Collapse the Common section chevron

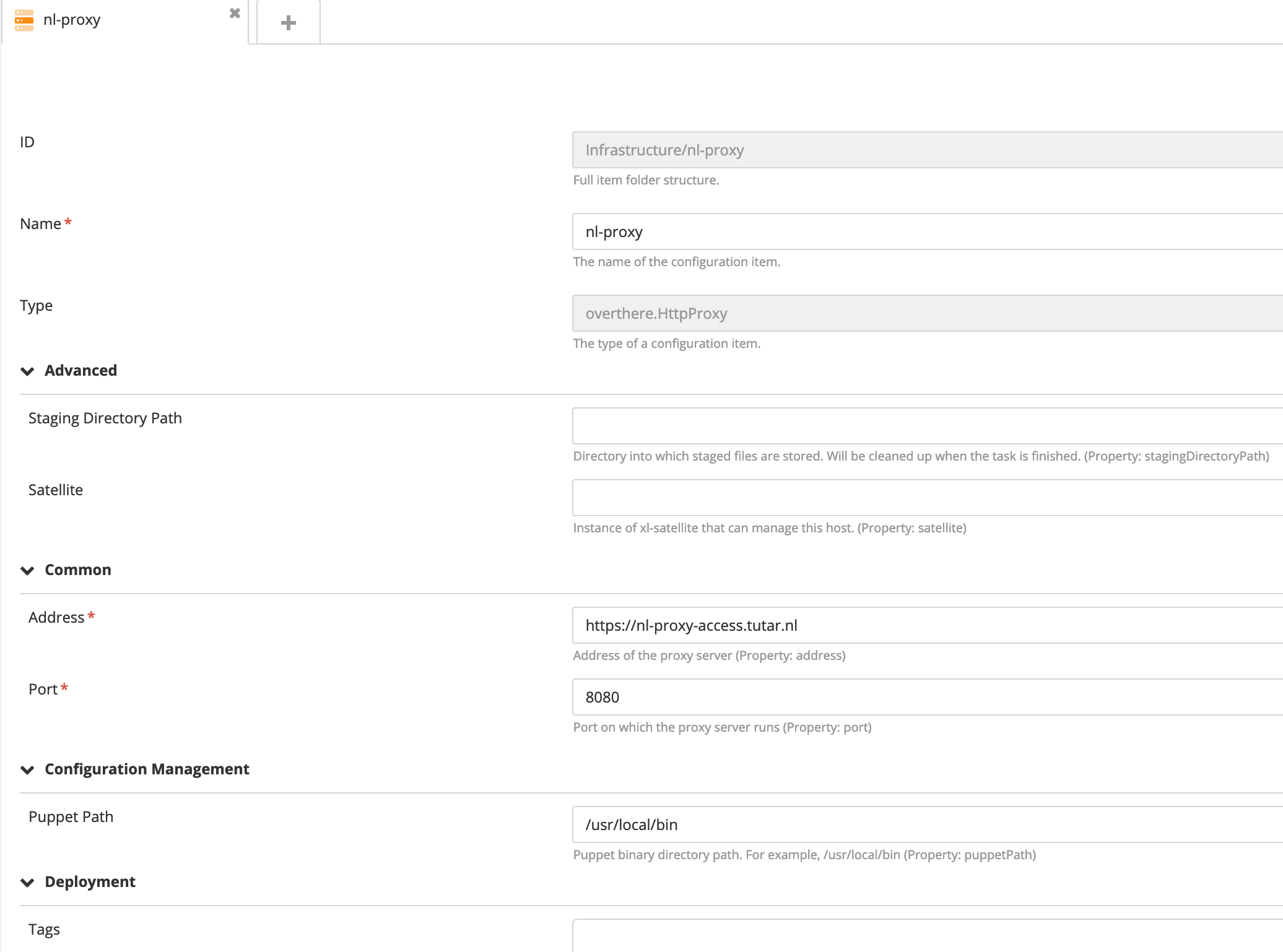(x=27, y=571)
